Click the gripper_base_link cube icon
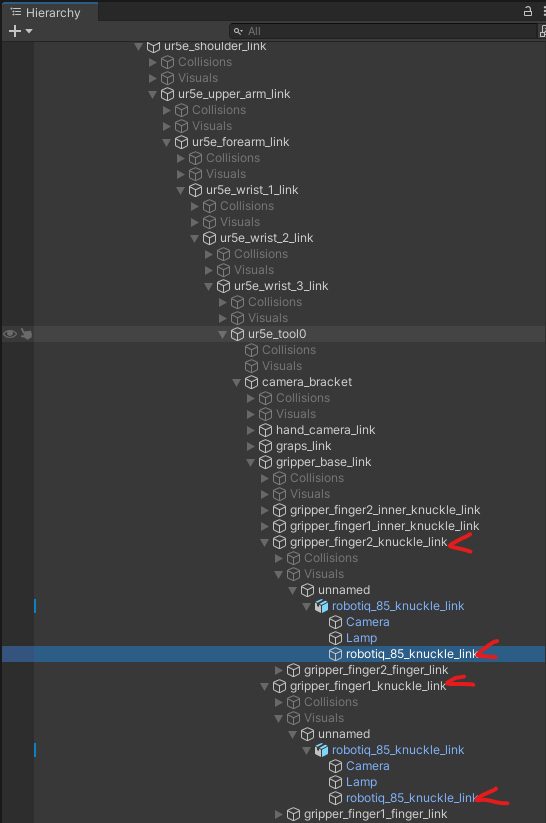 (266, 462)
